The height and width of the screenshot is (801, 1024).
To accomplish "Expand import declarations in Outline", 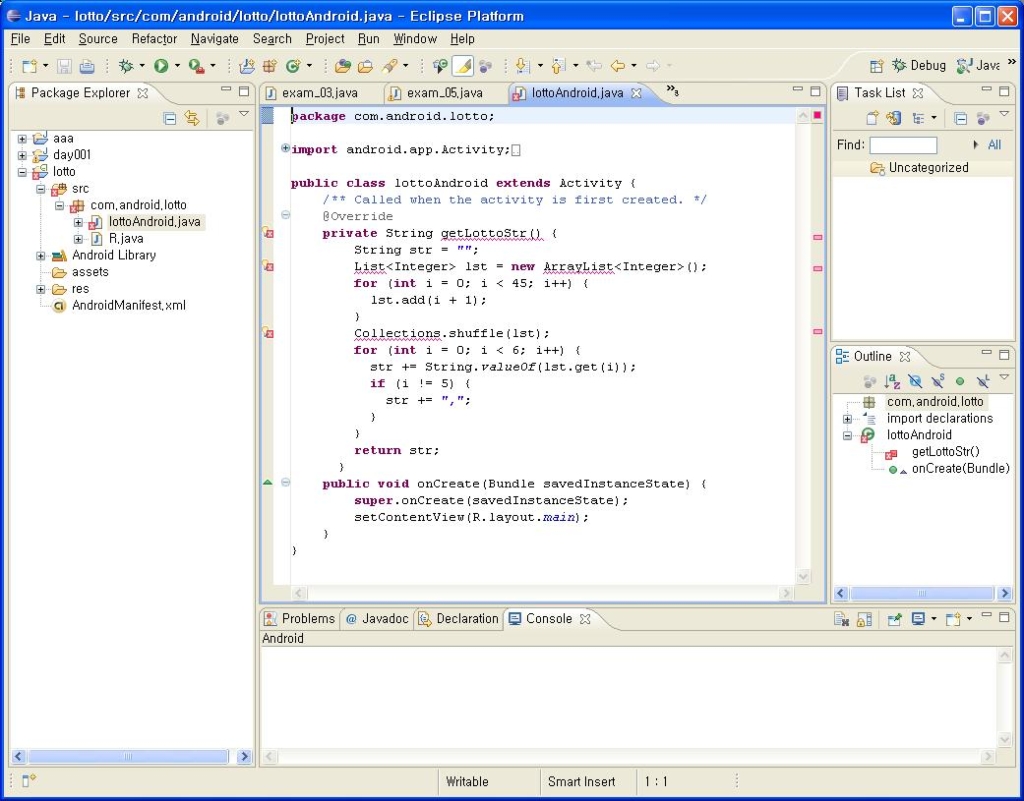I will click(848, 419).
